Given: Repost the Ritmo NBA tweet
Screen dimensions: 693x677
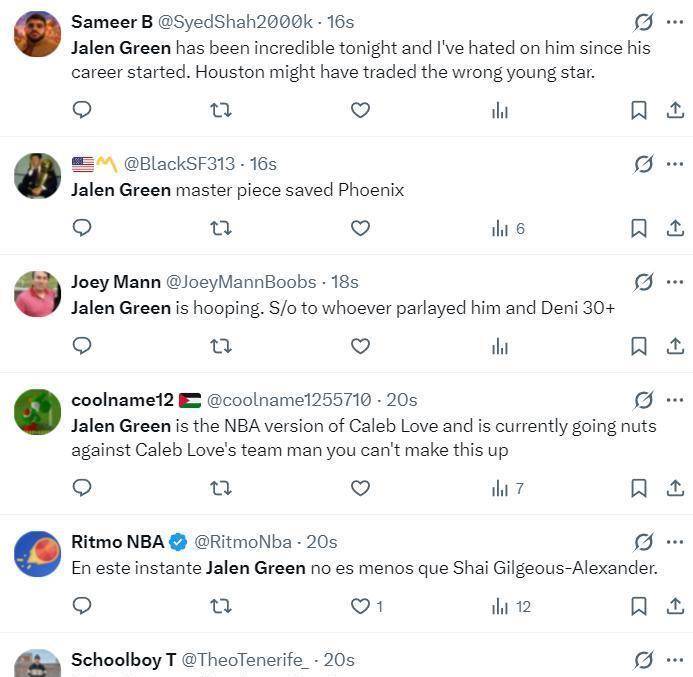Looking at the screenshot, I should (x=220, y=606).
